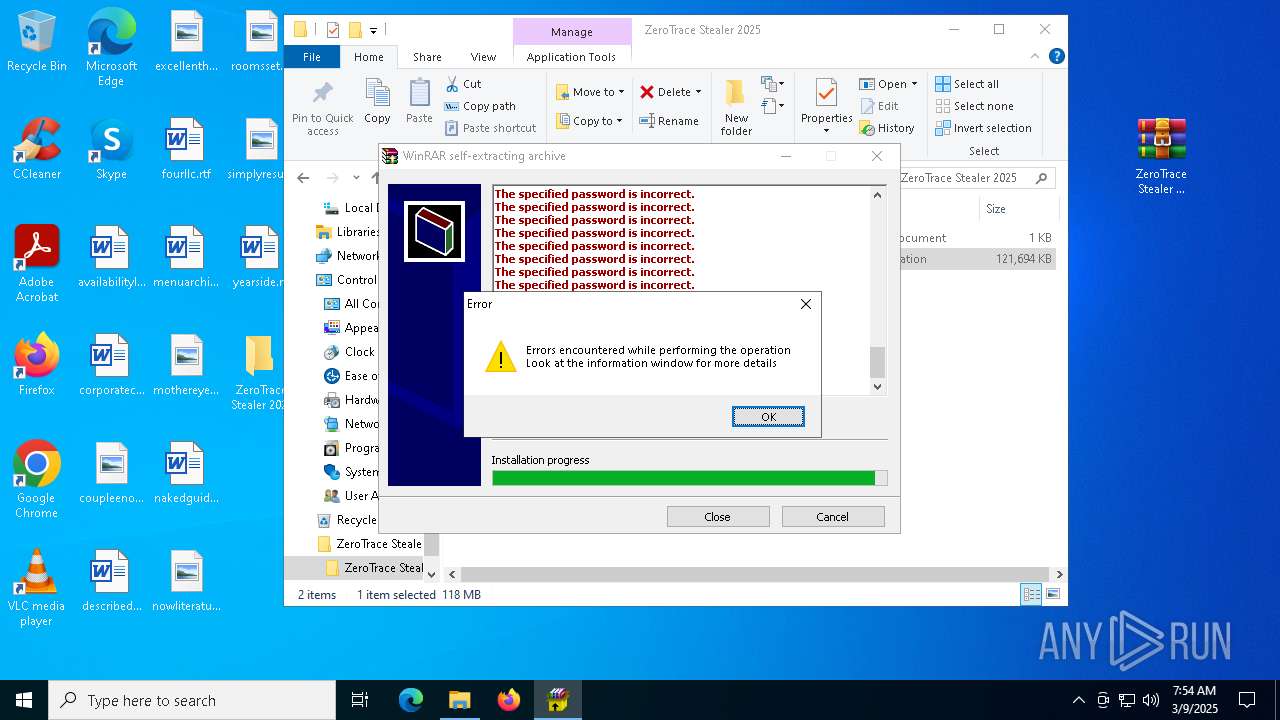
Task: Open Task View on taskbar
Action: (x=360, y=700)
